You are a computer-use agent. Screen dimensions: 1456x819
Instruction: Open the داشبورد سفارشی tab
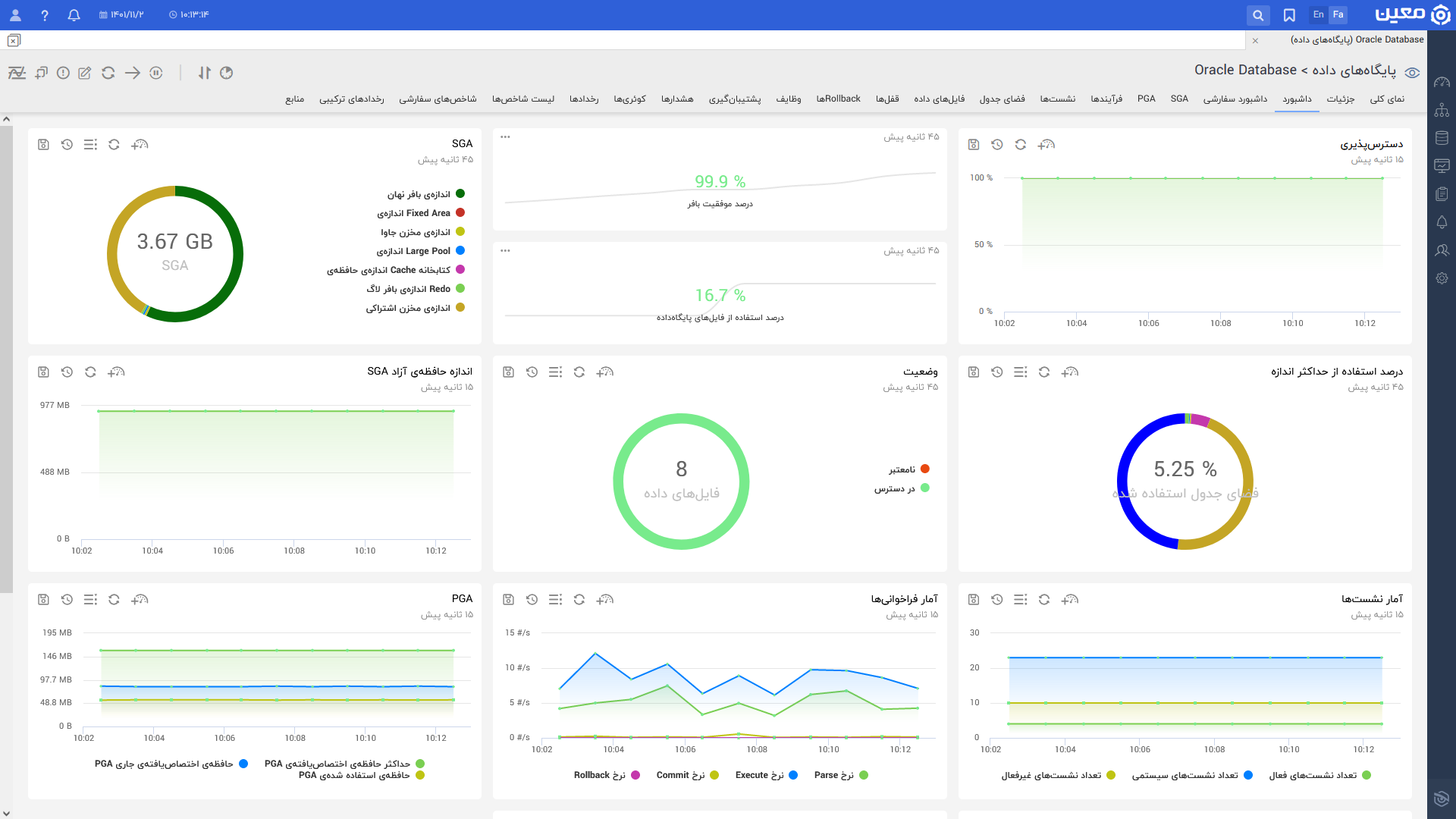(1235, 99)
